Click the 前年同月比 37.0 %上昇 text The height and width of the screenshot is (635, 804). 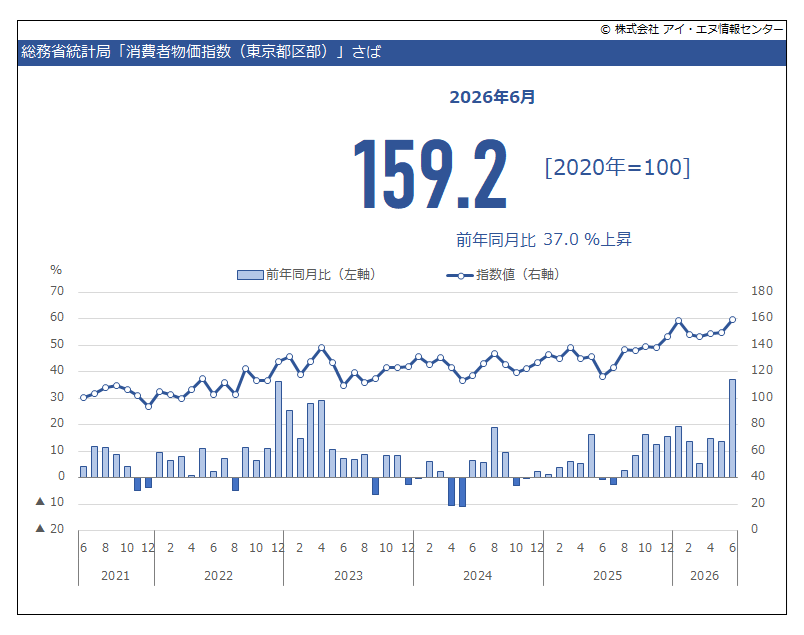[x=544, y=239]
